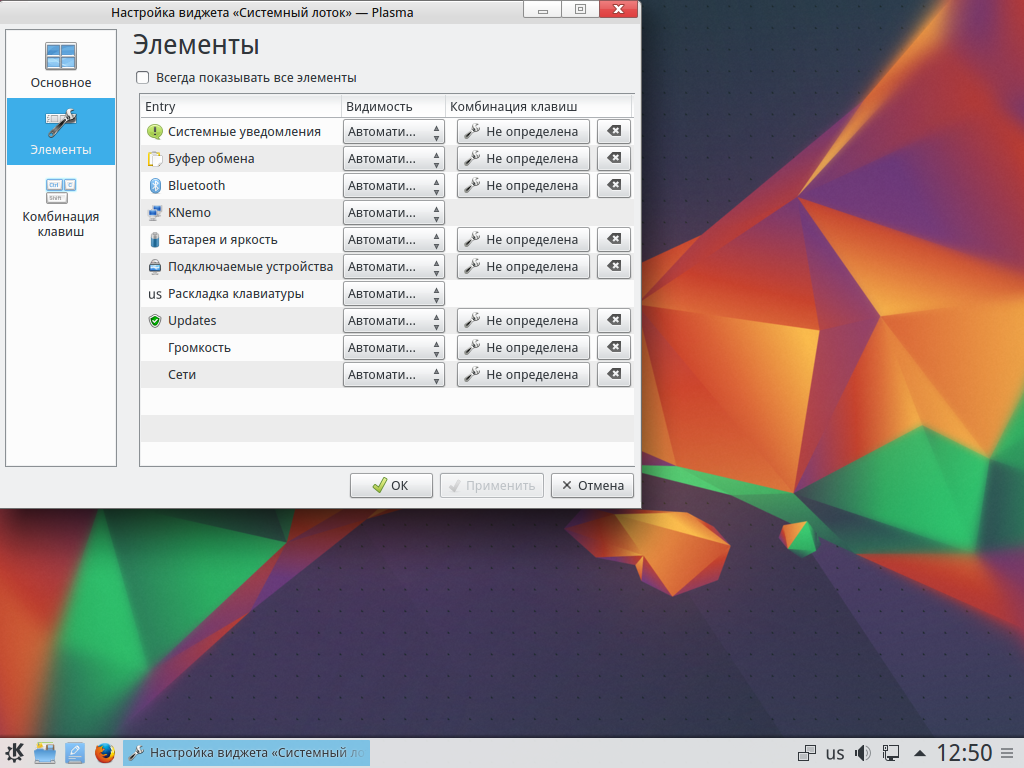This screenshot has width=1024, height=768.
Task: Open visibility dropdown for Громкость
Action: pos(394,347)
